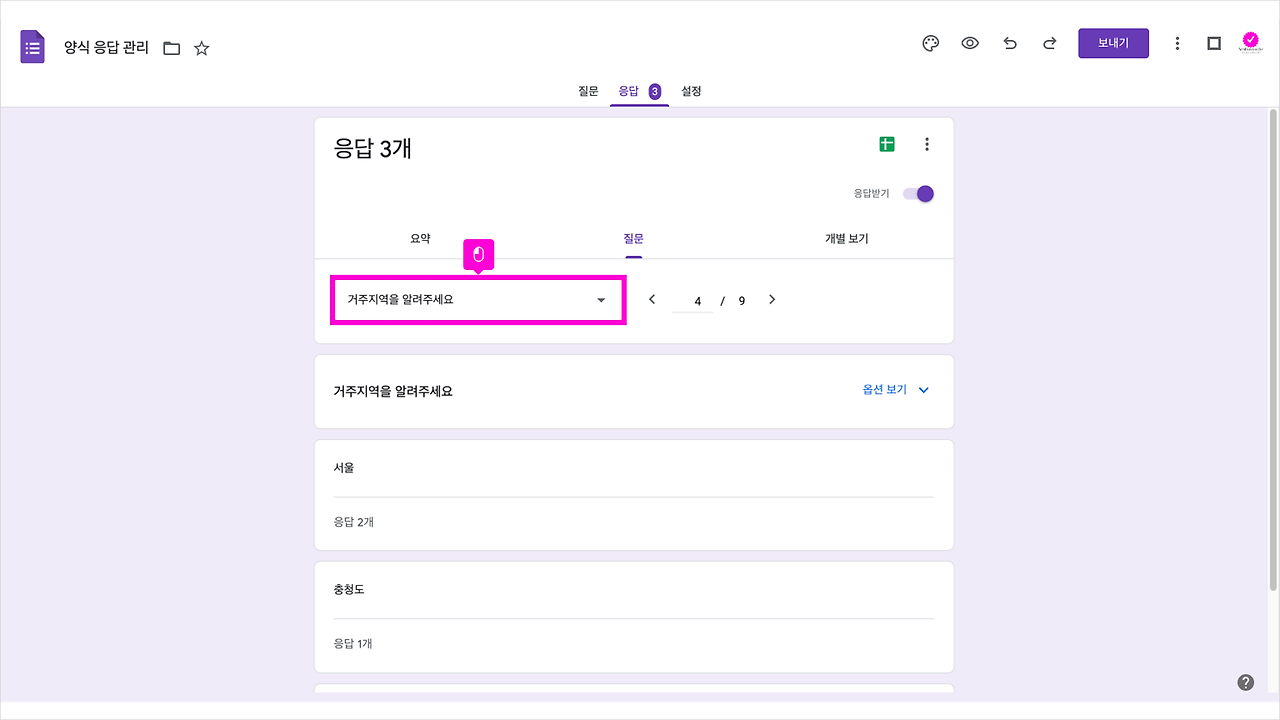Screen dimensions: 1280x720
Task: Switch to the 요약 responses view
Action: point(421,239)
